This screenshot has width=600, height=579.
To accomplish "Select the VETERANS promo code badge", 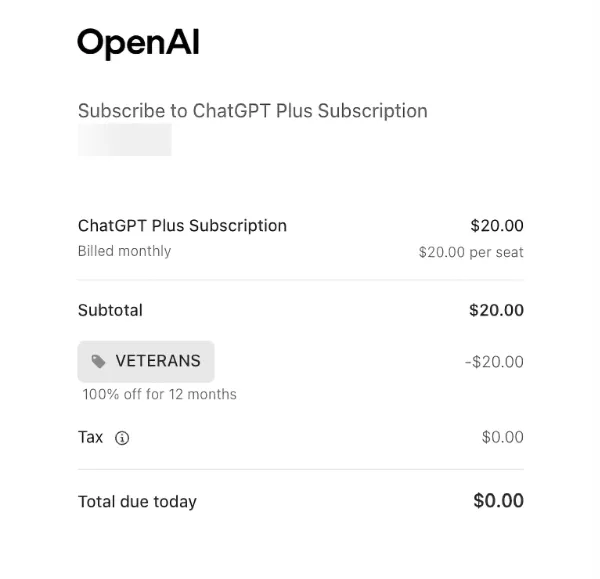I will (x=146, y=362).
